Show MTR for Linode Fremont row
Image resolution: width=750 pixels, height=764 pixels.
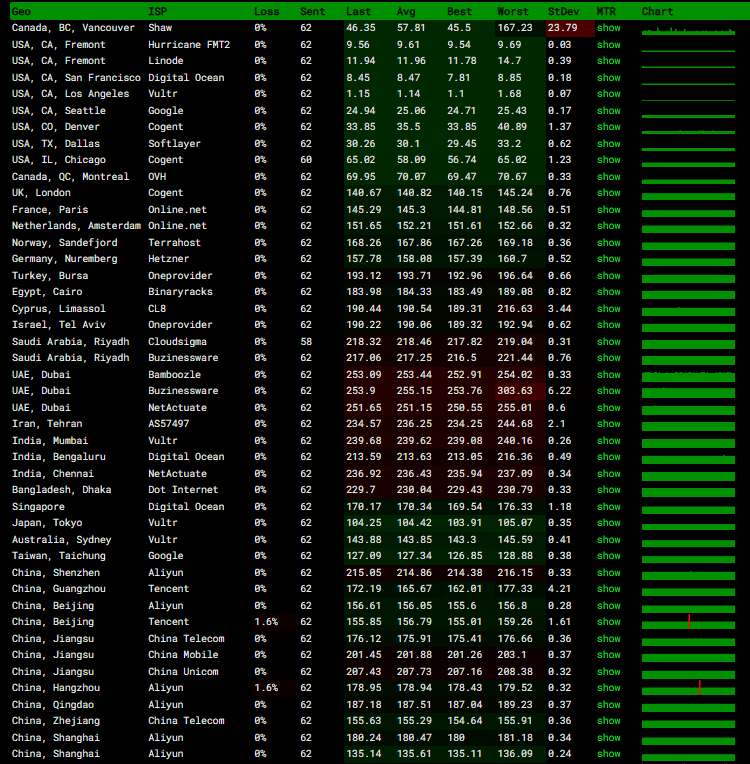[609, 61]
